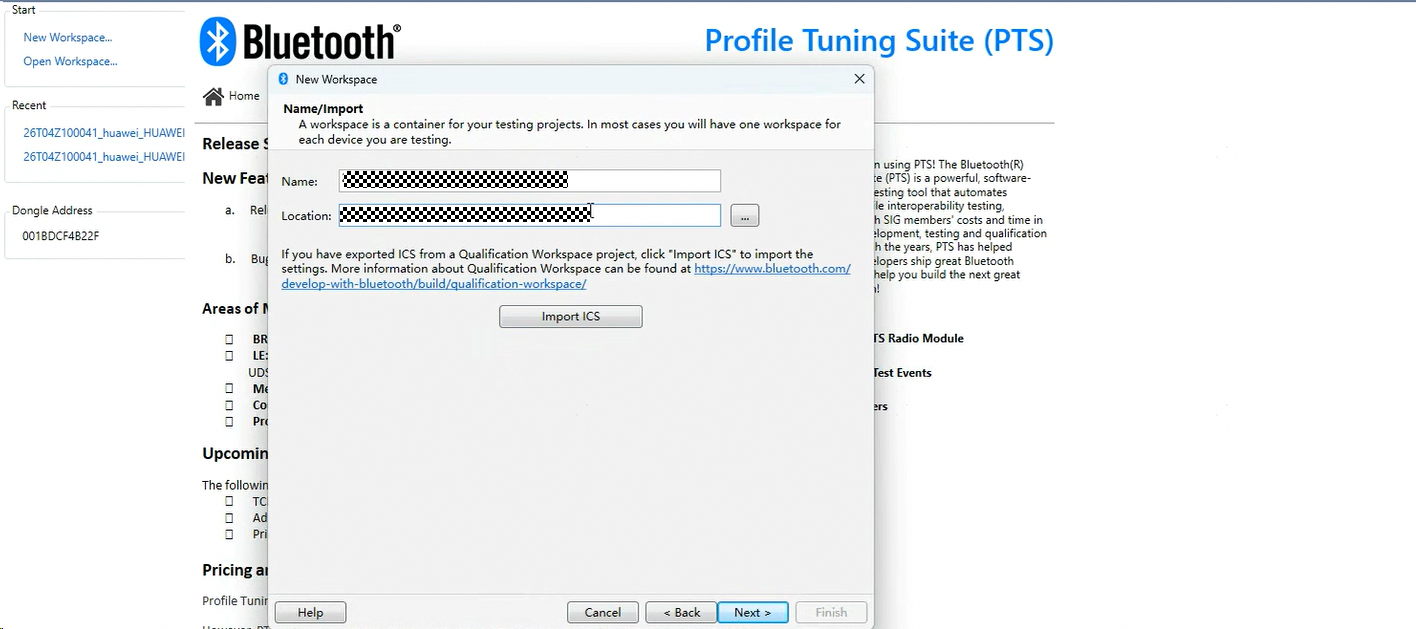
Task: Open second recent 26T04Z100041_huawei workspace
Action: pyautogui.click(x=104, y=157)
